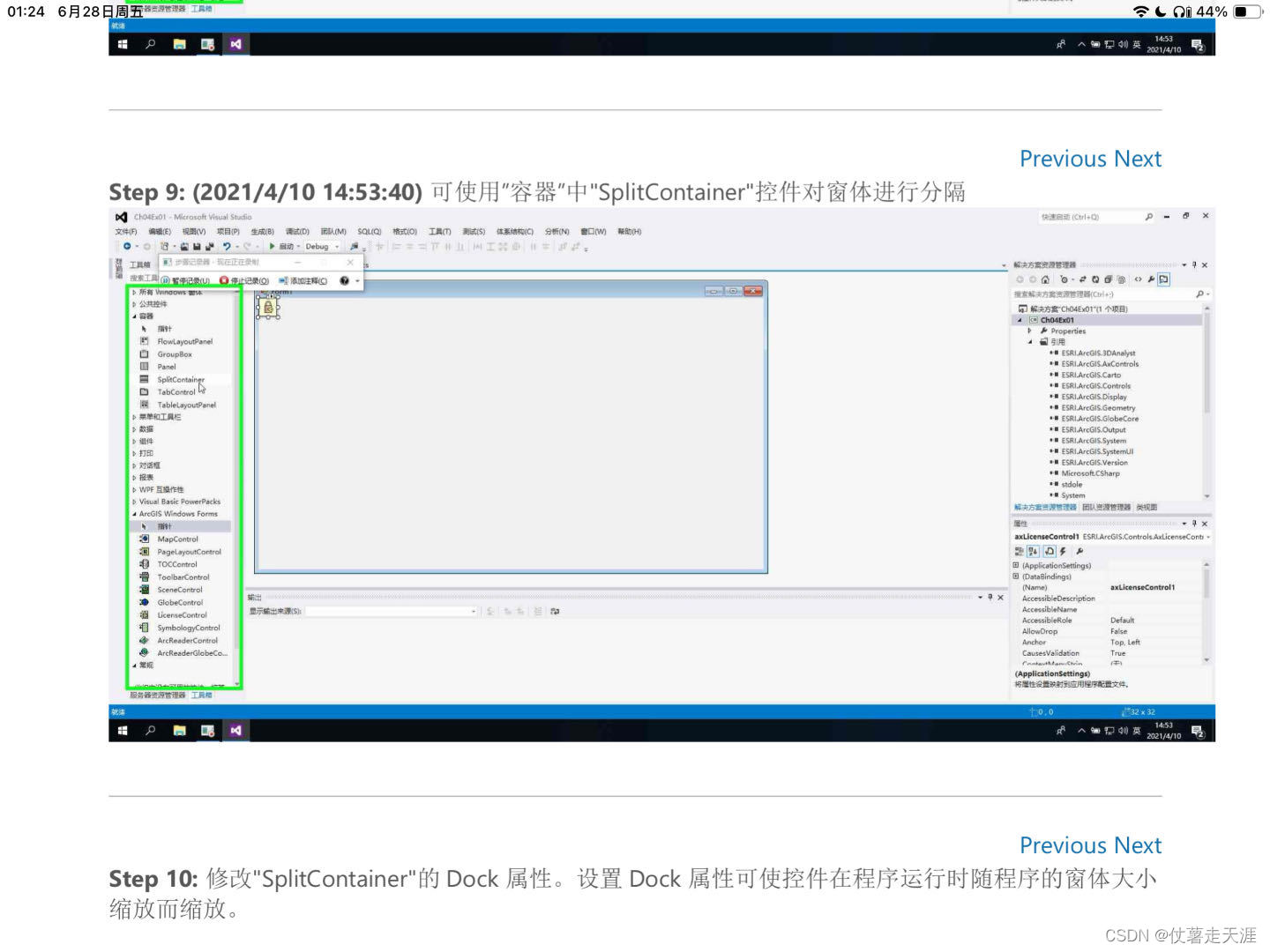Image resolution: width=1270 pixels, height=952 pixels.
Task: Pick the TableLayoutPanel icon
Action: point(144,405)
